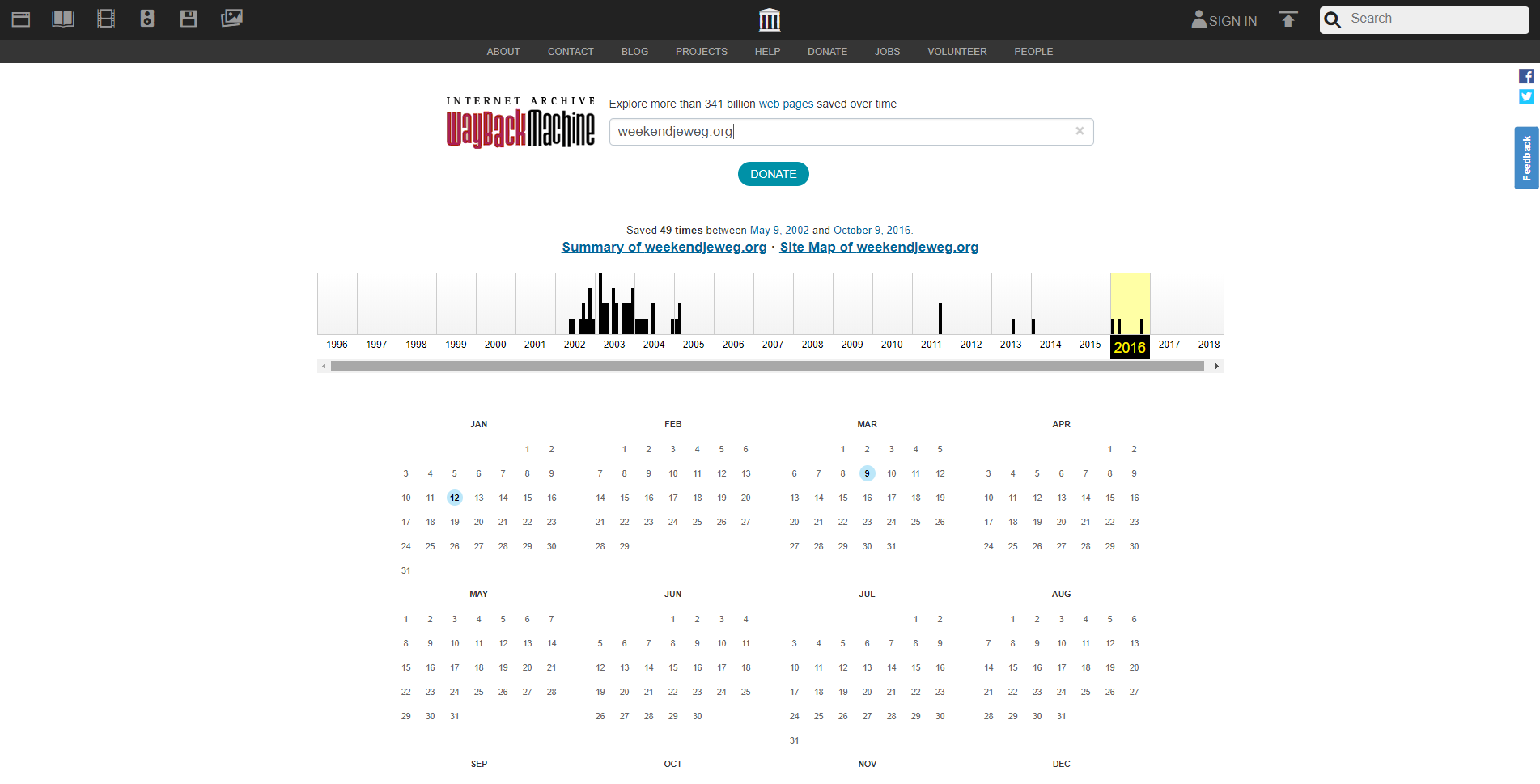The image size is (1540, 784).
Task: Open the JOBS menu item
Action: (x=887, y=52)
